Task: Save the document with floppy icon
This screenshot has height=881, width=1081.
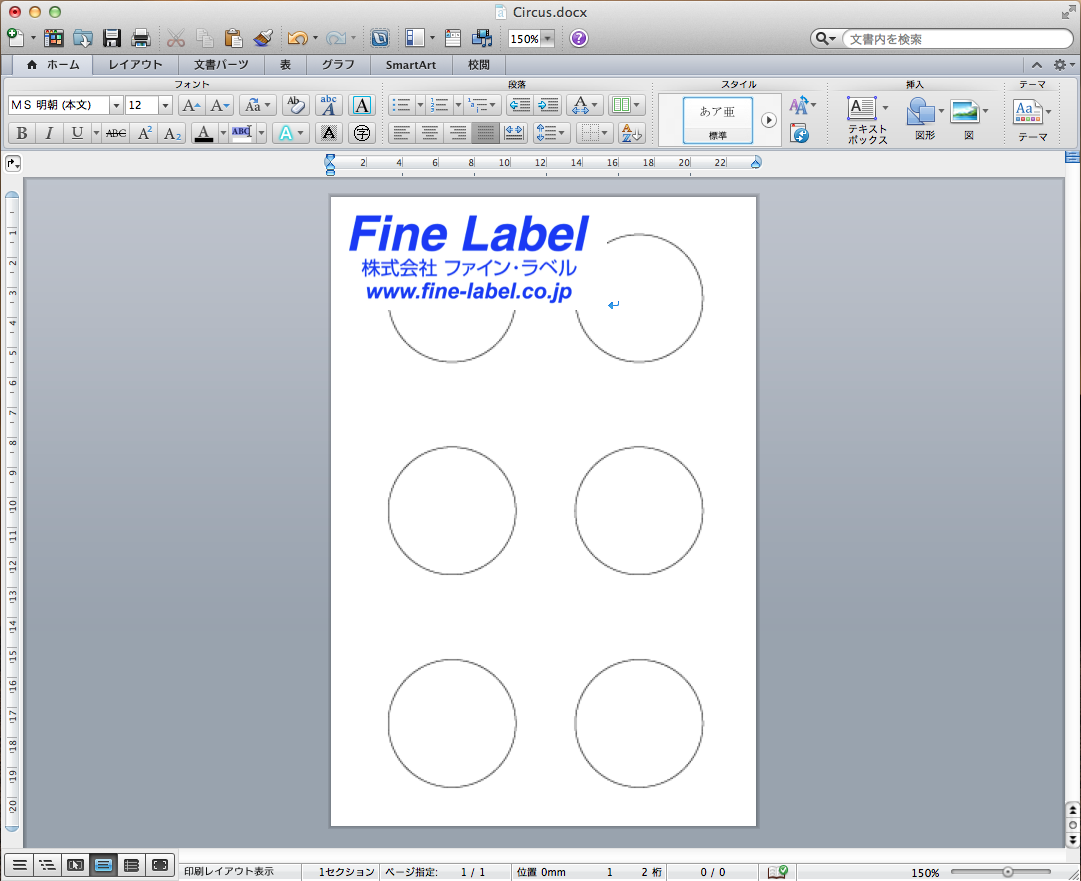Action: point(112,38)
